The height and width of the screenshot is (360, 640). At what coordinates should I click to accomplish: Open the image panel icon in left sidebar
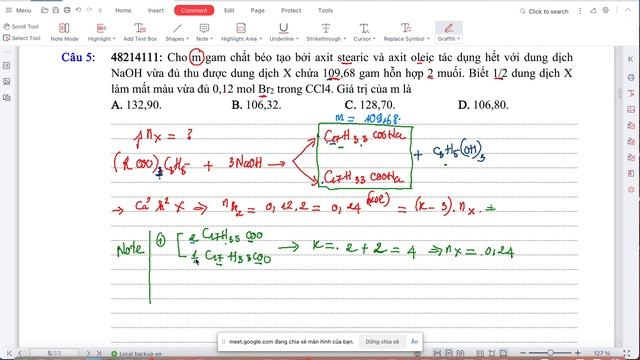7,82
